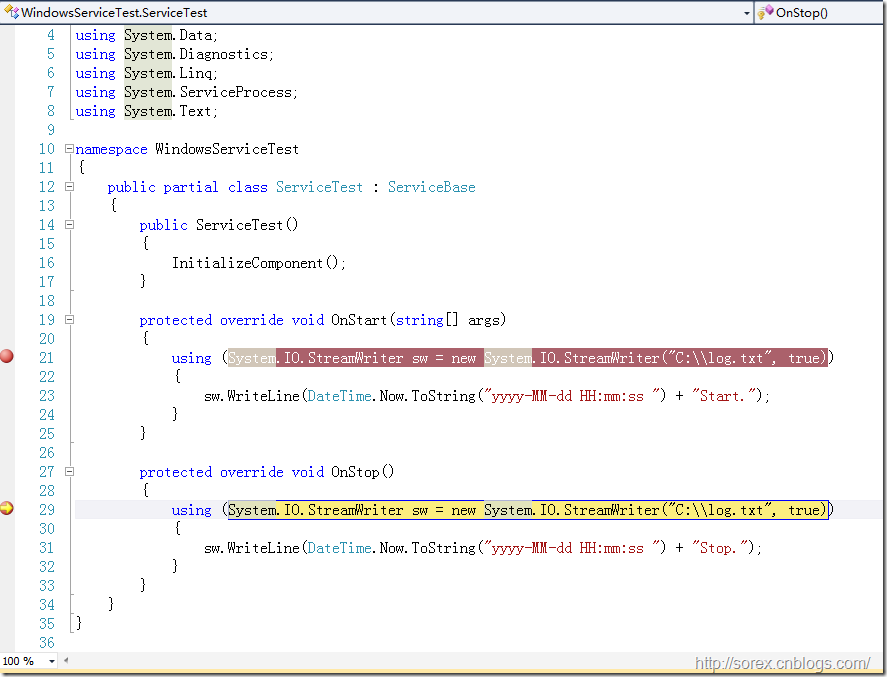Collapse the ServiceTest() constructor region
This screenshot has width=887, height=677.
pyautogui.click(x=69, y=225)
